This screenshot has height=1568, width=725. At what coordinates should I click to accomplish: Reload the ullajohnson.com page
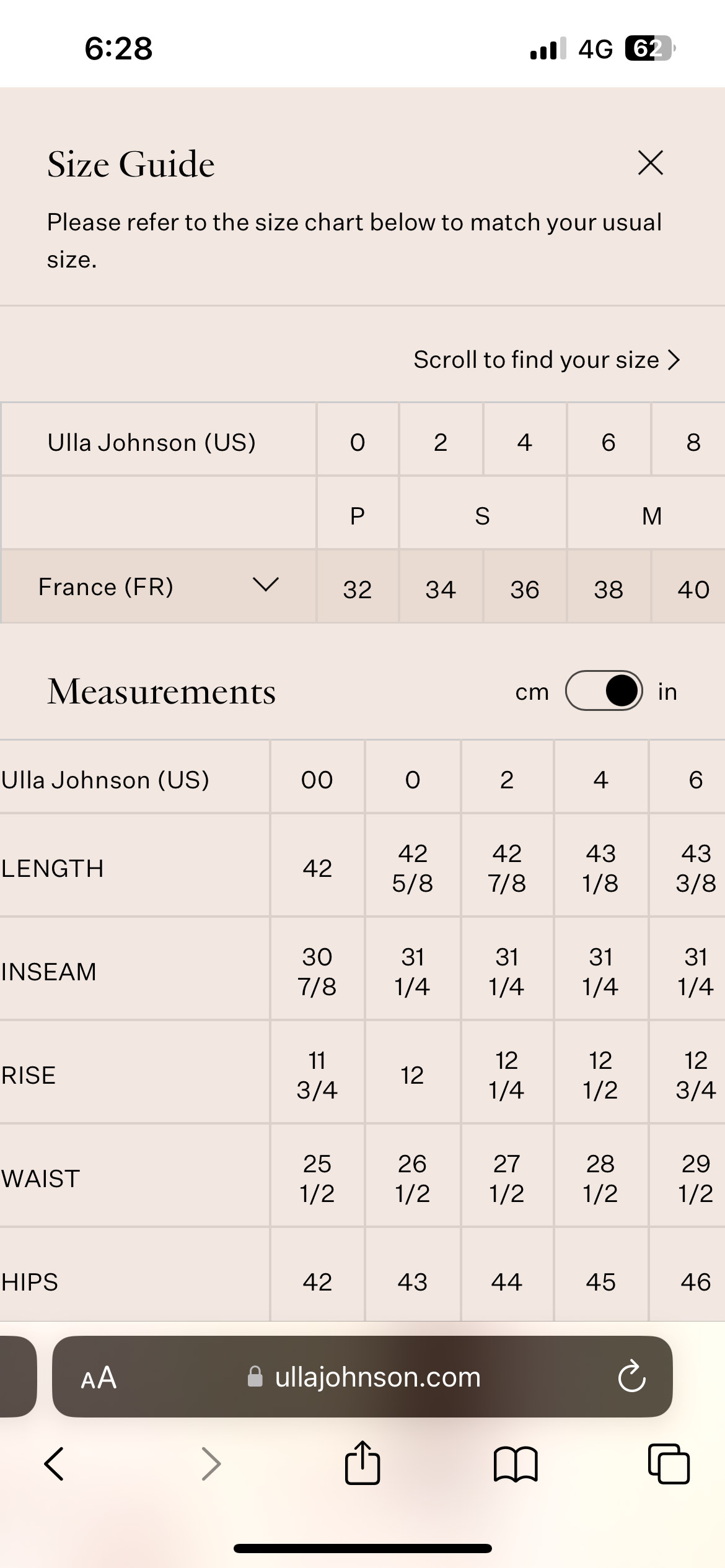[x=631, y=1377]
